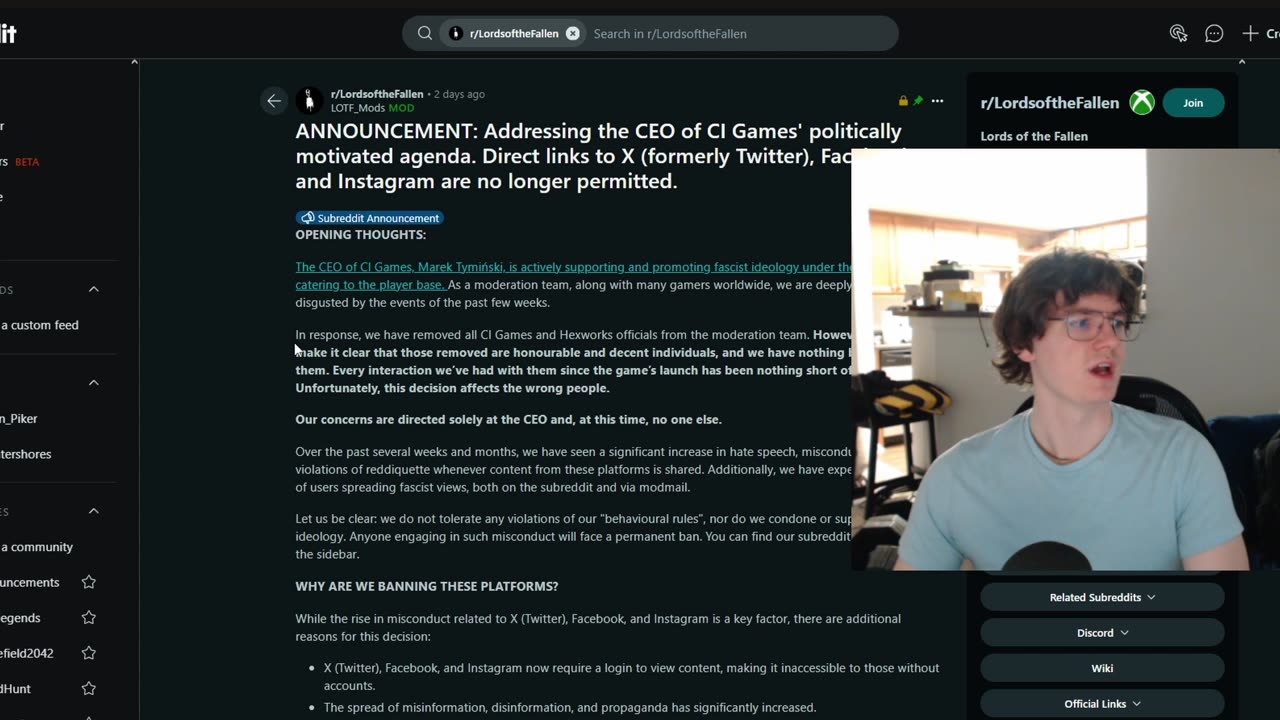This screenshot has height=720, width=1280.
Task: Open the post options three-dot menu
Action: 937,101
